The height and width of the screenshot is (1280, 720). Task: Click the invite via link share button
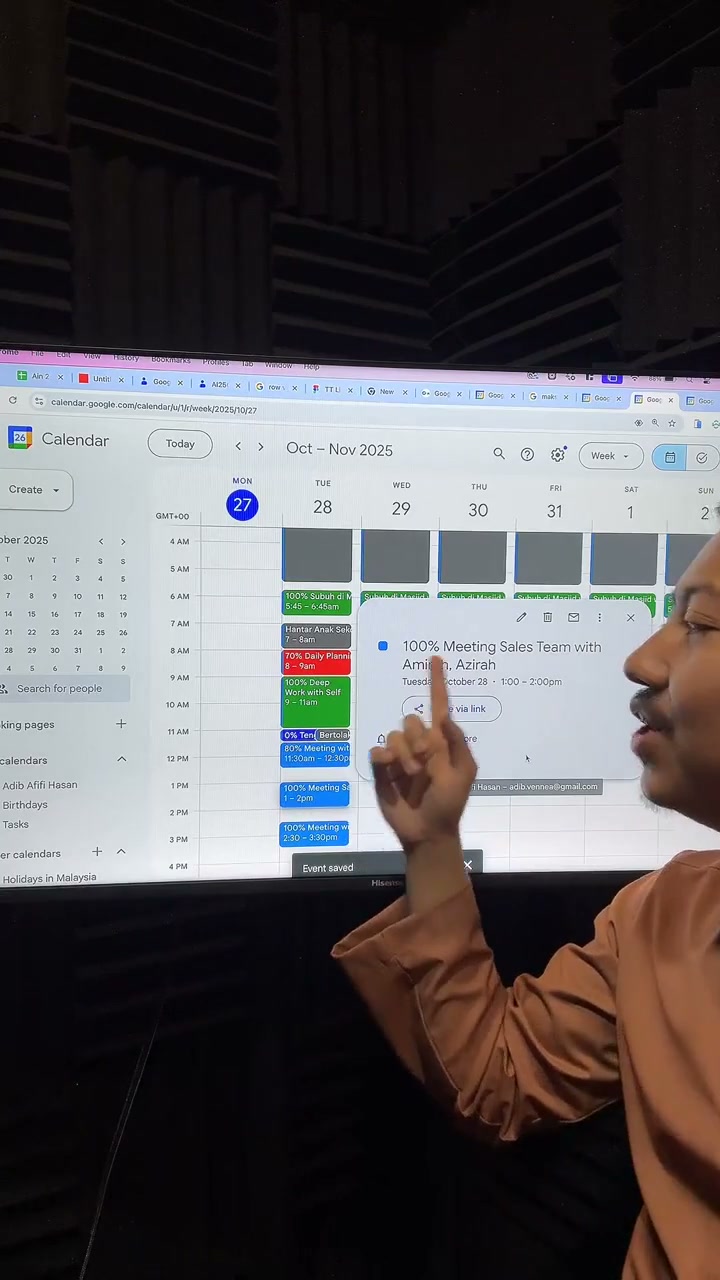click(451, 708)
